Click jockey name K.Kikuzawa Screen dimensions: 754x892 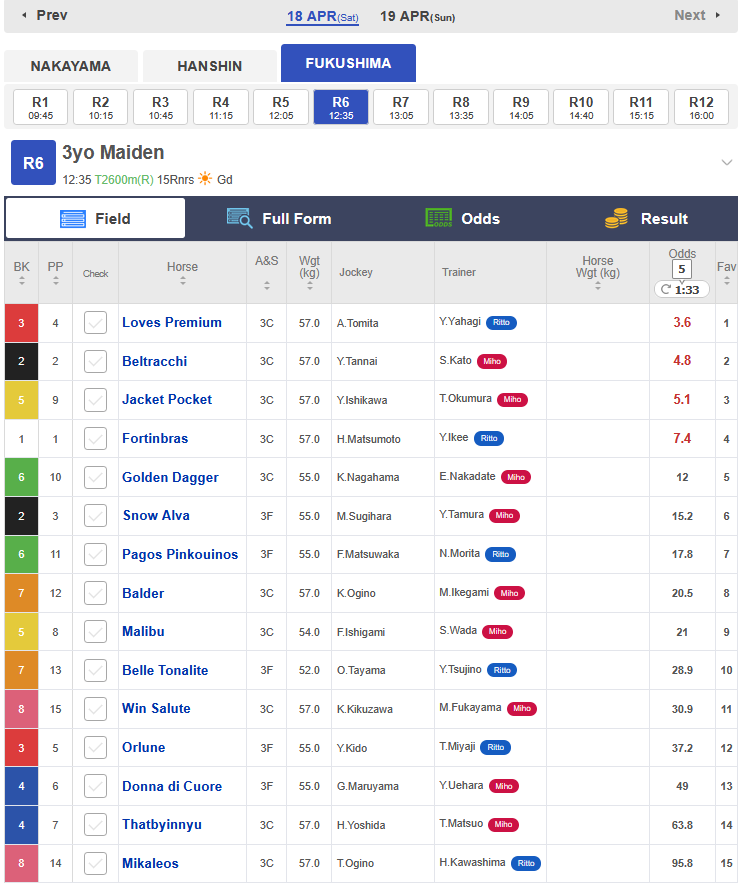[x=365, y=709]
